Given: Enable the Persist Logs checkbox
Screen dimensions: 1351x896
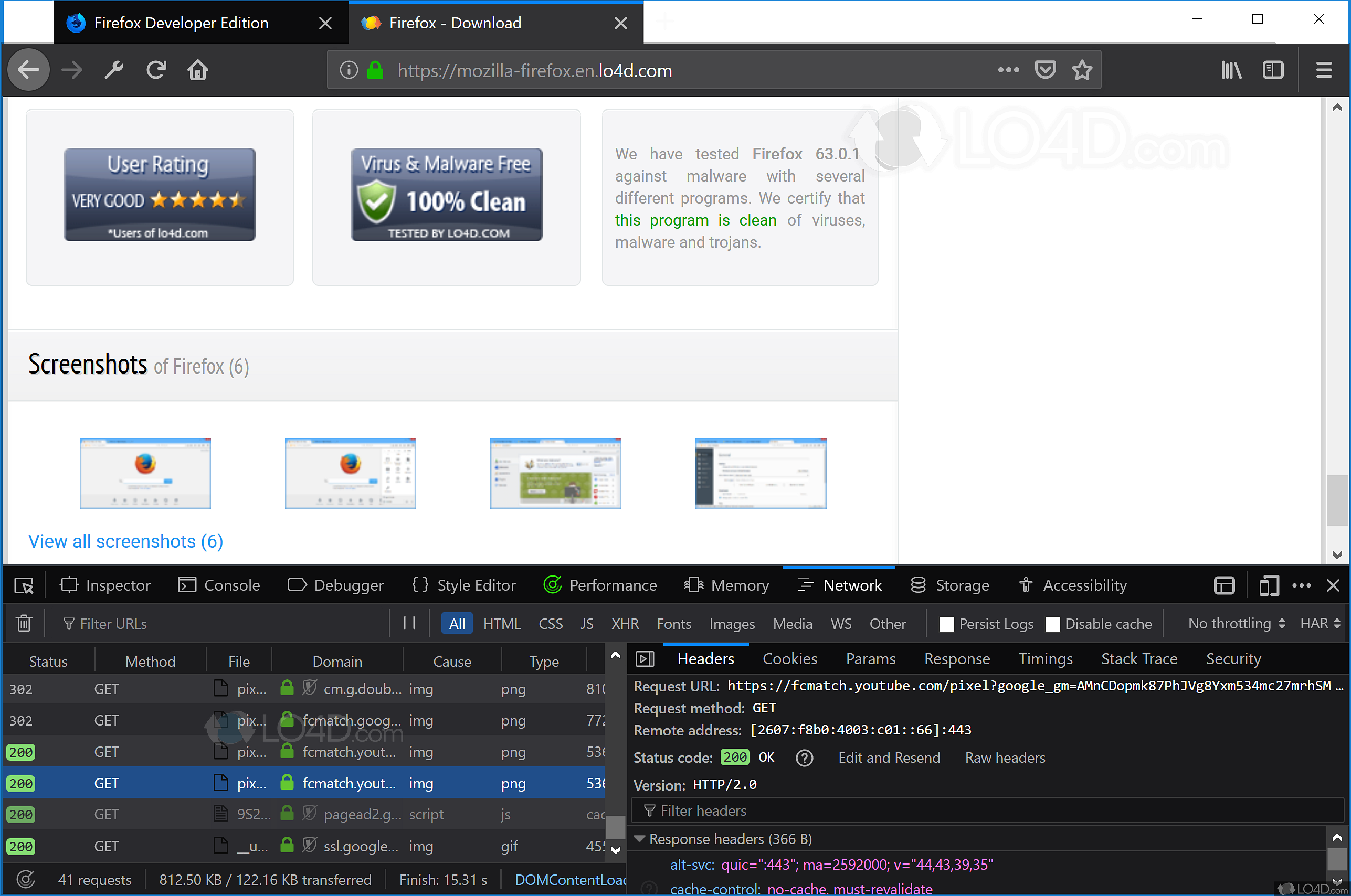Looking at the screenshot, I should click(946, 624).
